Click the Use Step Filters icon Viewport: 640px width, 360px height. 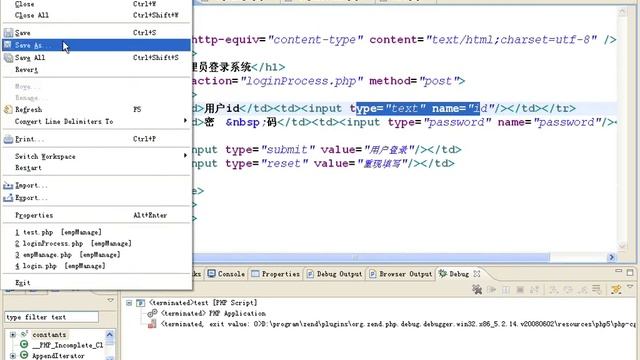tap(616, 289)
